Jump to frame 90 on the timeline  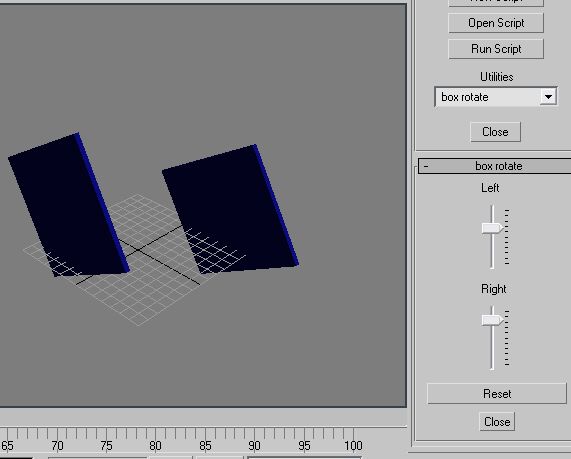(x=254, y=446)
